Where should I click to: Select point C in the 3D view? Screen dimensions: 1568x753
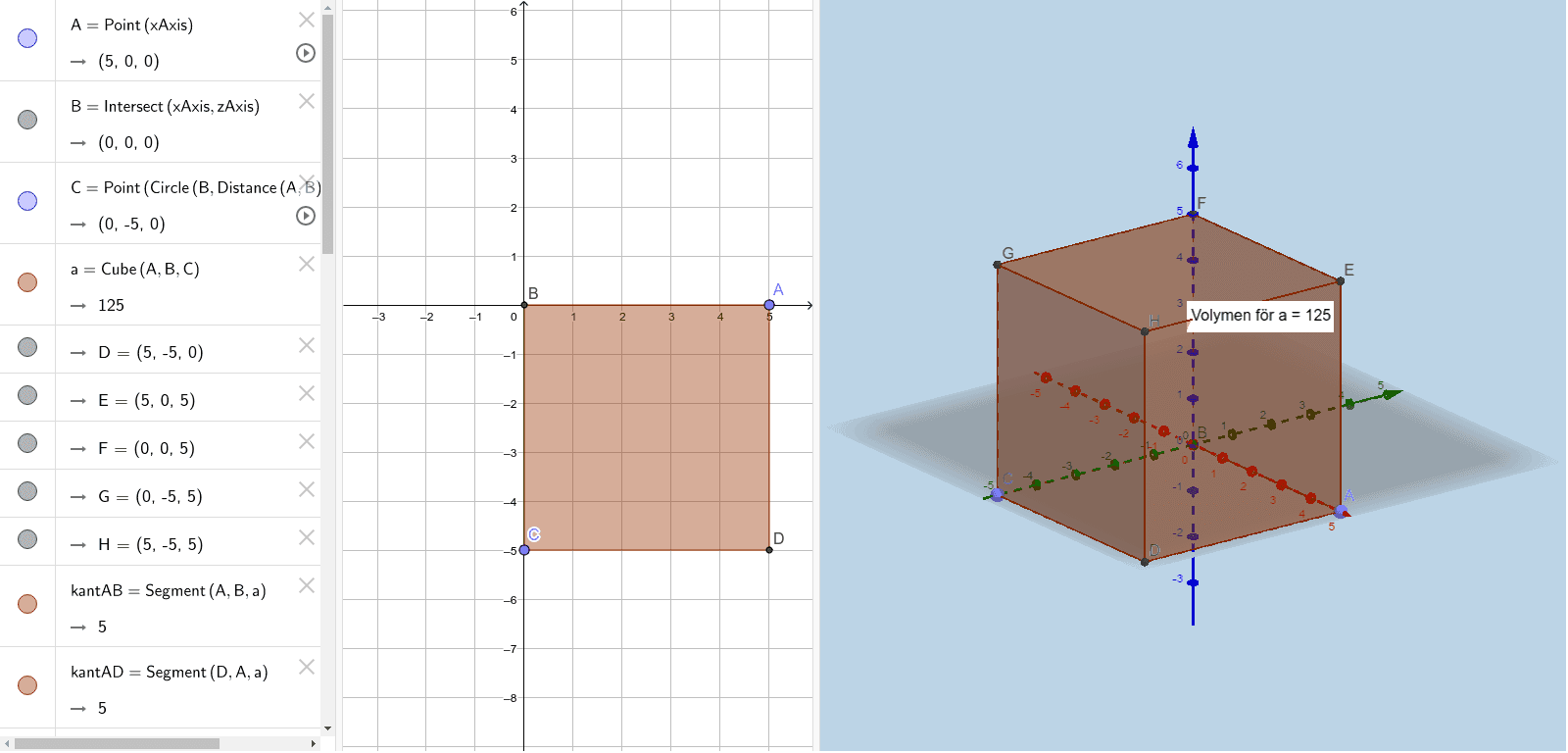point(998,494)
